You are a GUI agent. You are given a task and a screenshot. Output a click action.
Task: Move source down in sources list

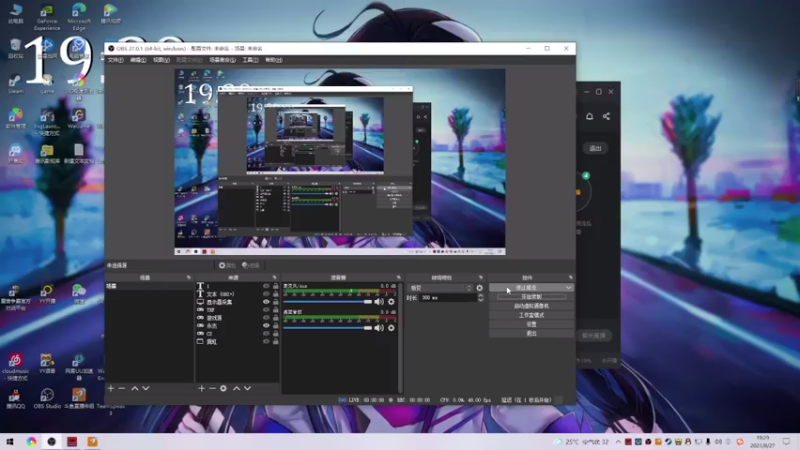247,388
